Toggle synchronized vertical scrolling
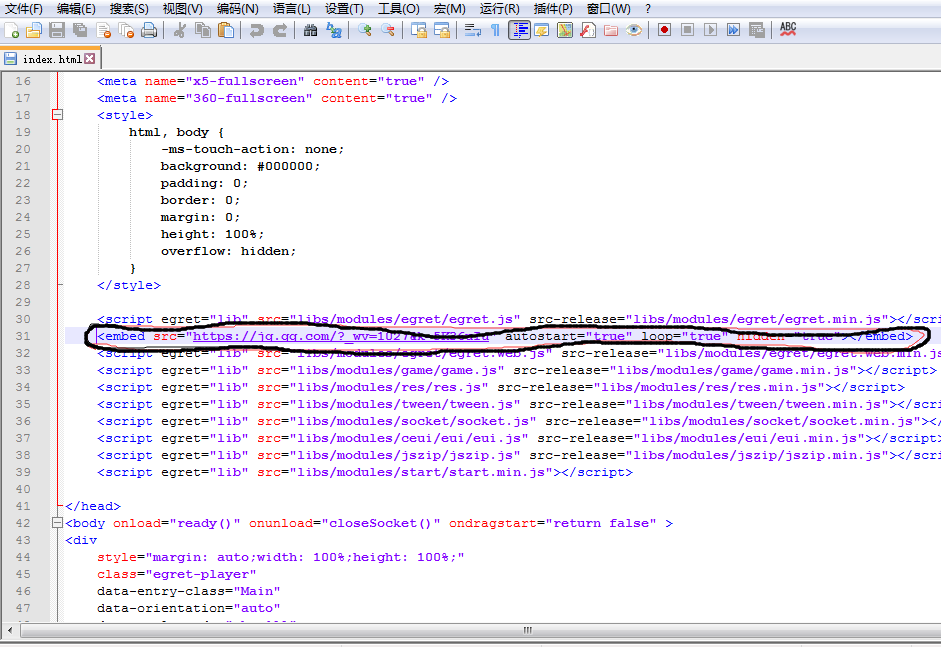The width and height of the screenshot is (941, 647). click(418, 30)
